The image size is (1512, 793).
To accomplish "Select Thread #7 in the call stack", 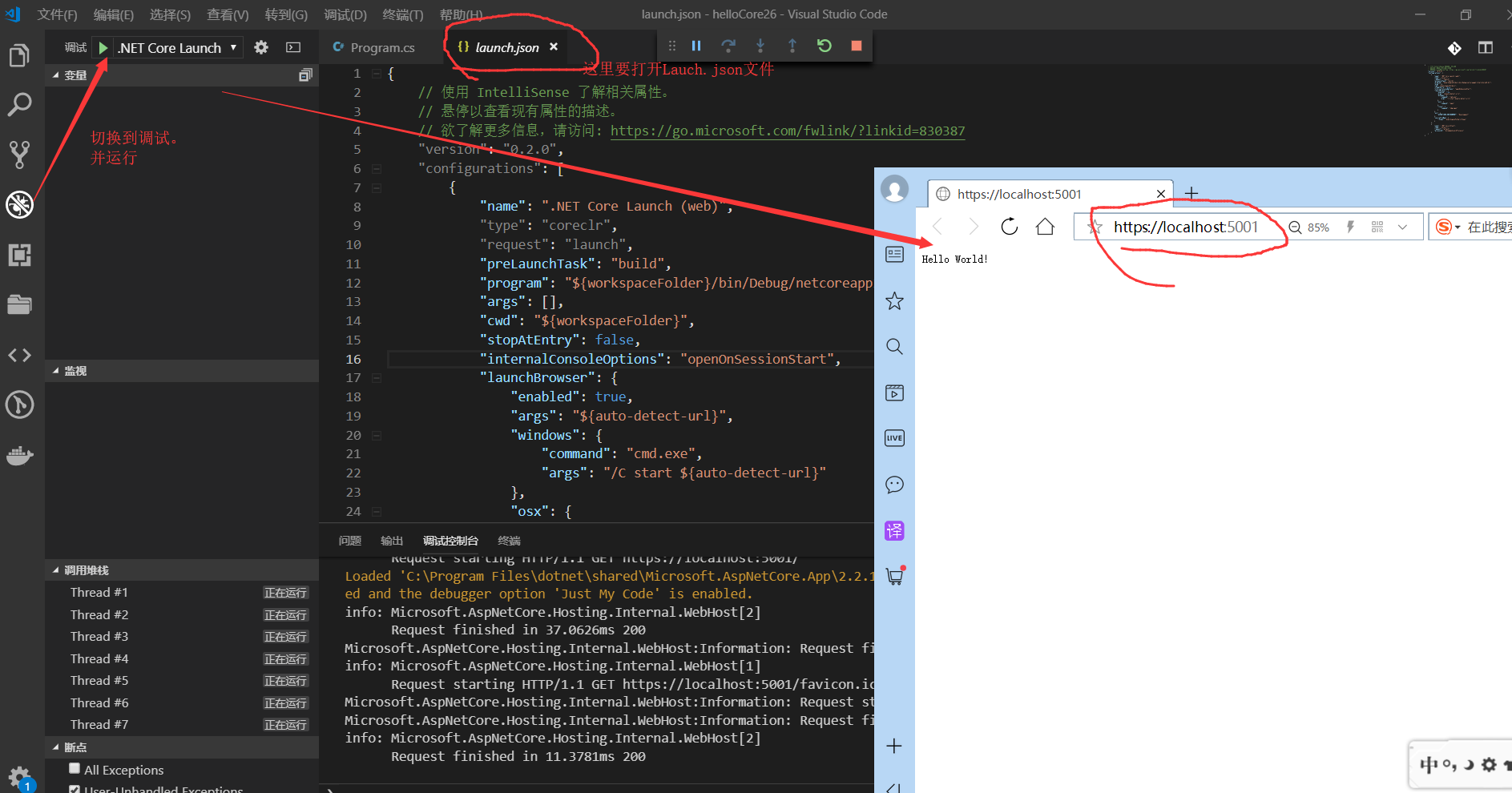I will point(181,725).
